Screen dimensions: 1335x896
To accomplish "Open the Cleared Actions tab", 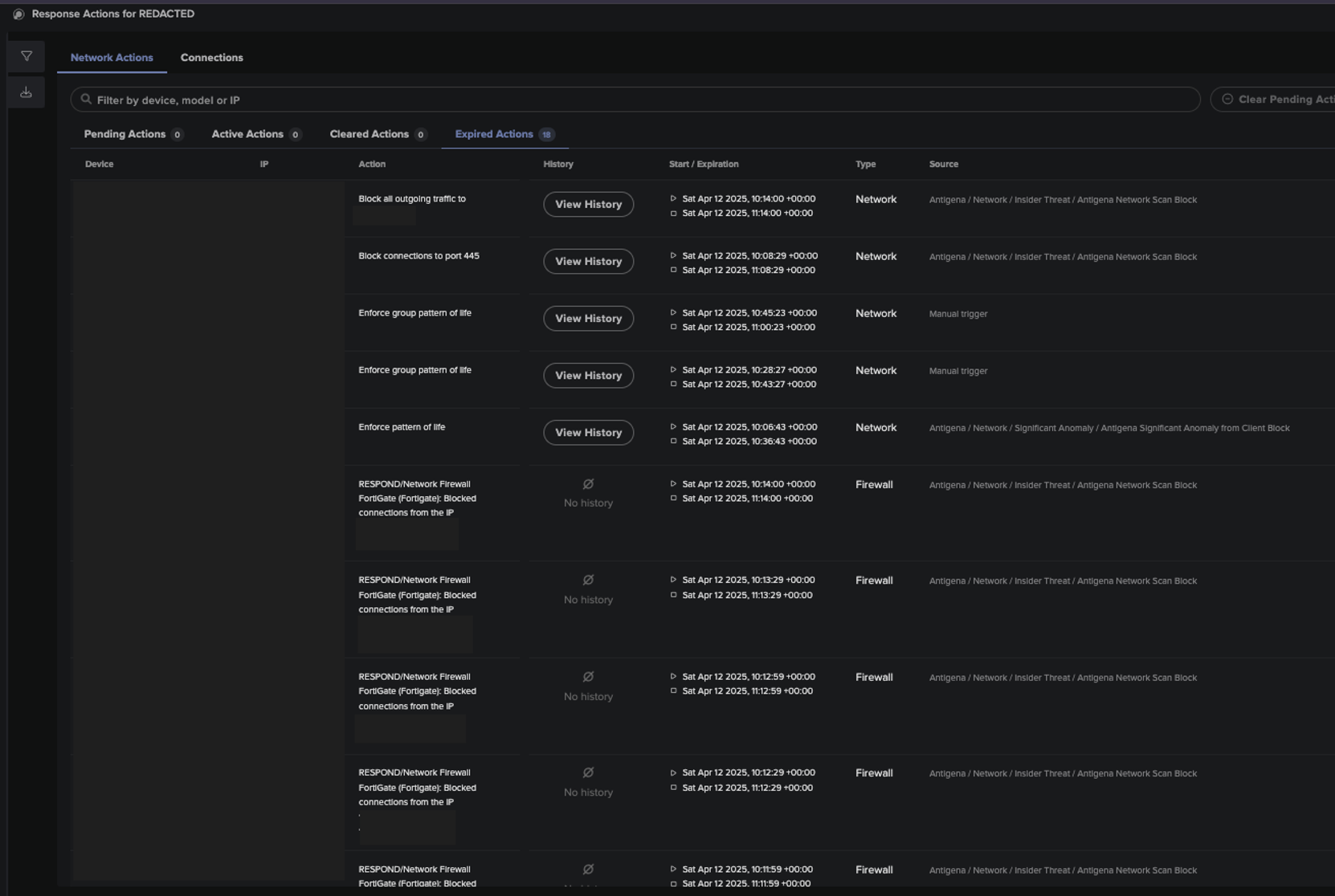I will point(369,134).
